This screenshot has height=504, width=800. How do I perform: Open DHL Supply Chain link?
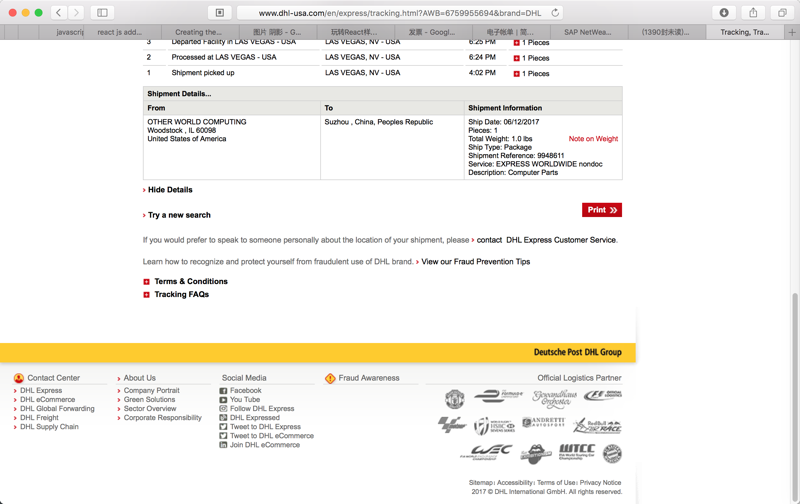[49, 427]
